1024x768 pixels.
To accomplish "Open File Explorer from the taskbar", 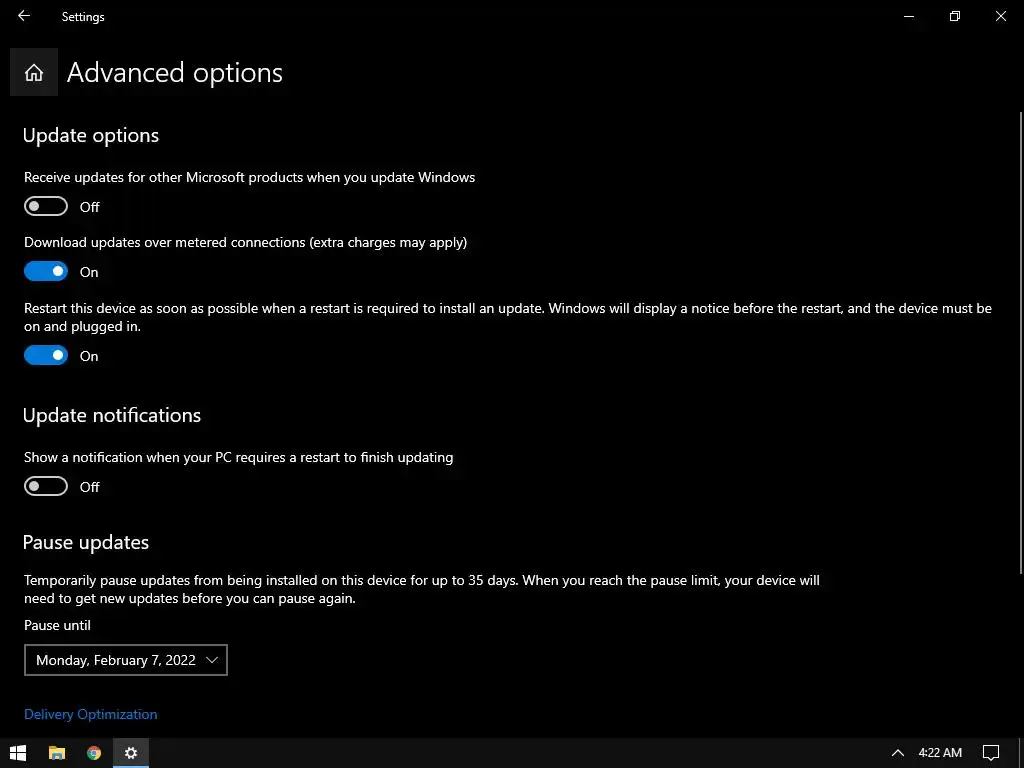I will (x=57, y=753).
